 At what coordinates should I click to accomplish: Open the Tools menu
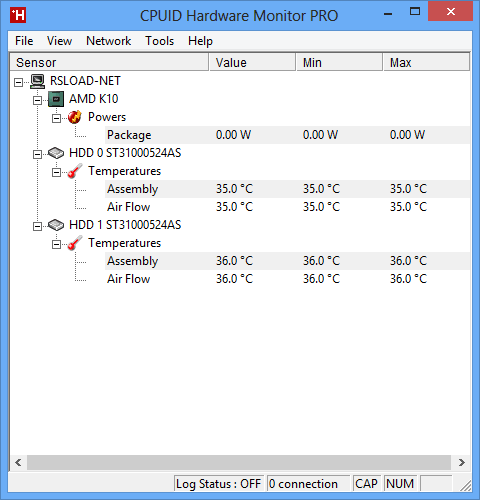click(x=160, y=41)
